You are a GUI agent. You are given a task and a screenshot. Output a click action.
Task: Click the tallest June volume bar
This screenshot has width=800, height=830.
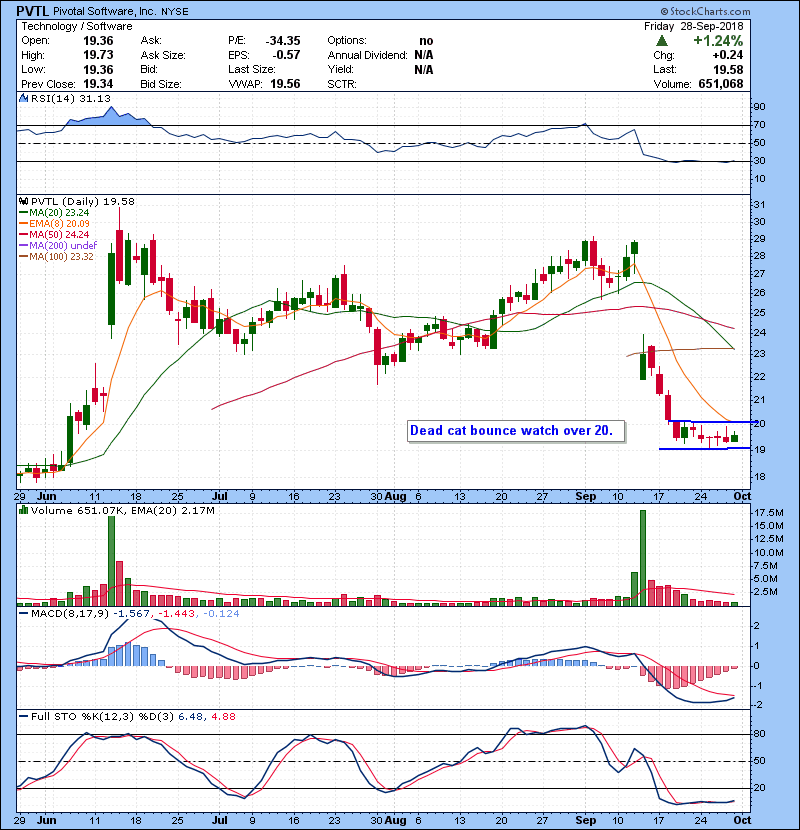(111, 561)
